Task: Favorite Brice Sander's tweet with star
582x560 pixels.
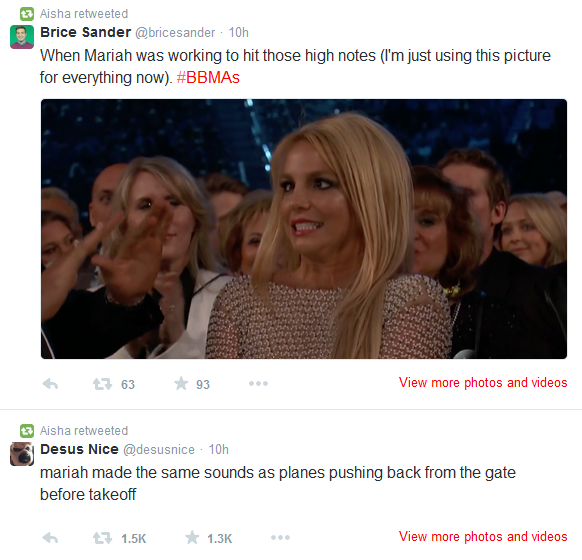Action: click(x=181, y=383)
